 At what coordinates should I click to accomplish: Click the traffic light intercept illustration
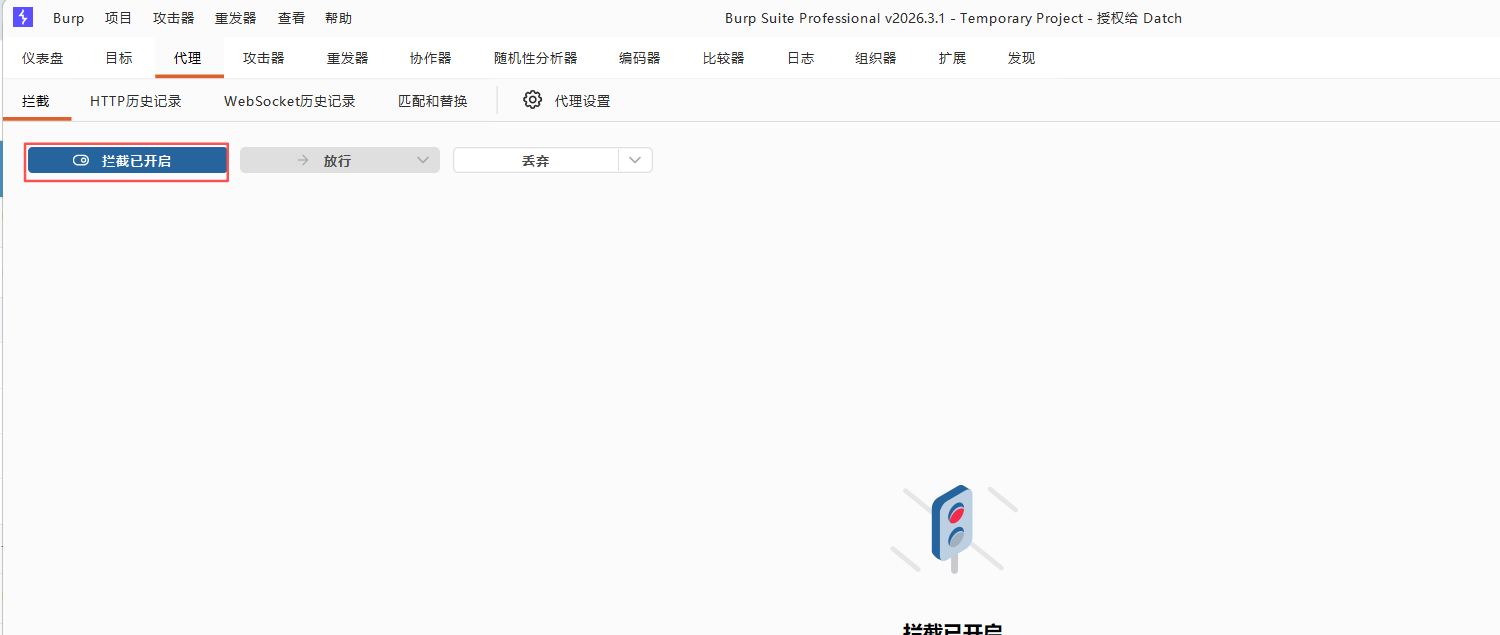click(x=953, y=529)
